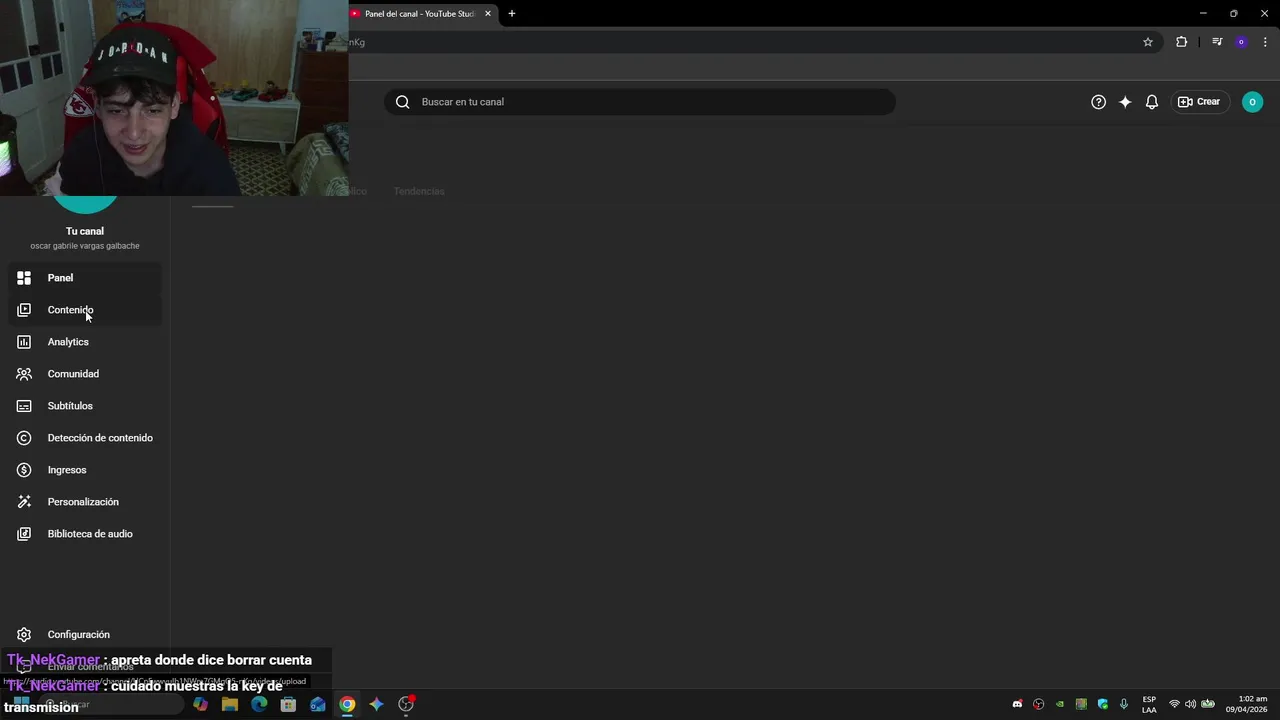Viewport: 1280px width, 720px height.
Task: Click the volume speaker tray icon
Action: (x=1190, y=704)
